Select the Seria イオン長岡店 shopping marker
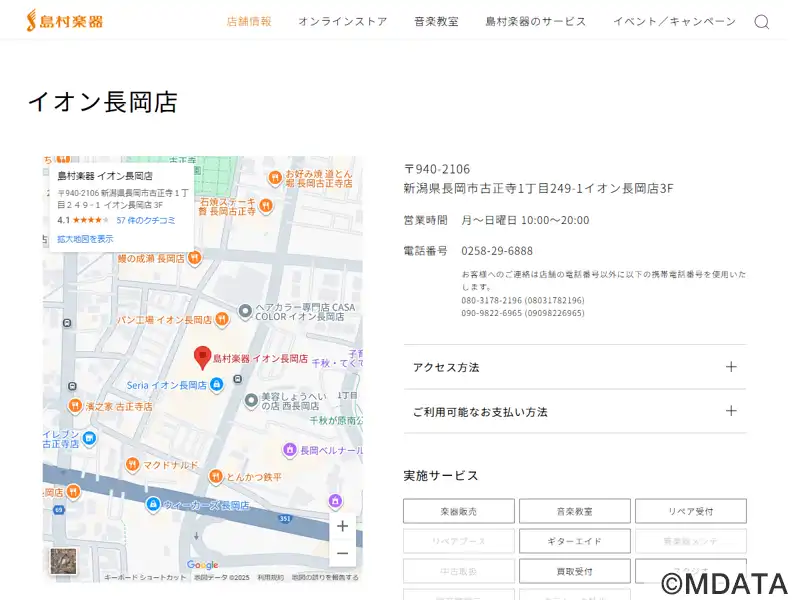The image size is (800, 600). [x=216, y=384]
